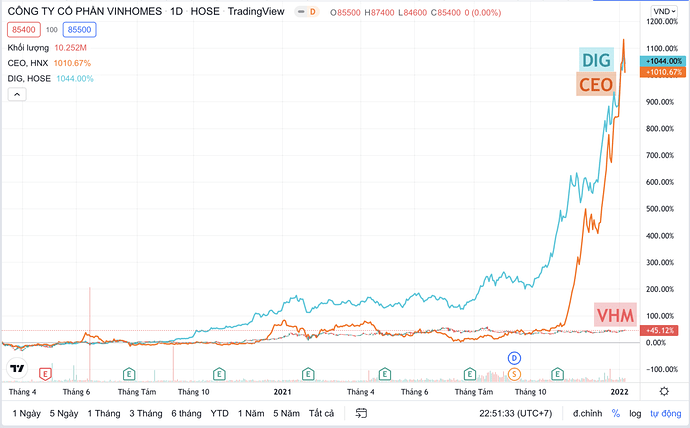Click the blue buy price 85500 button
Viewport: 690px width, 428px height.
[80, 30]
